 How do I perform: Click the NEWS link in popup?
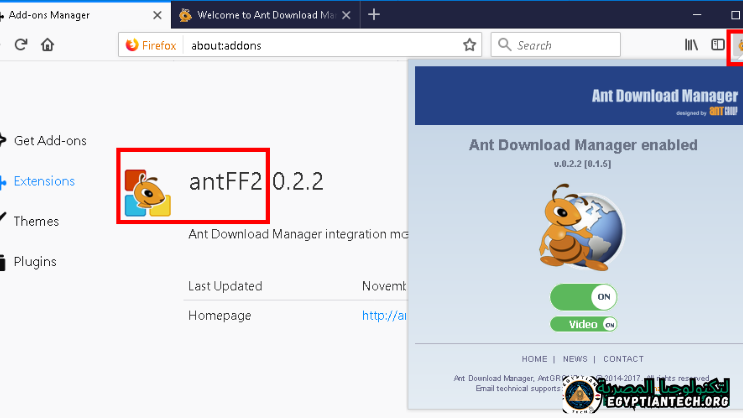(x=575, y=359)
